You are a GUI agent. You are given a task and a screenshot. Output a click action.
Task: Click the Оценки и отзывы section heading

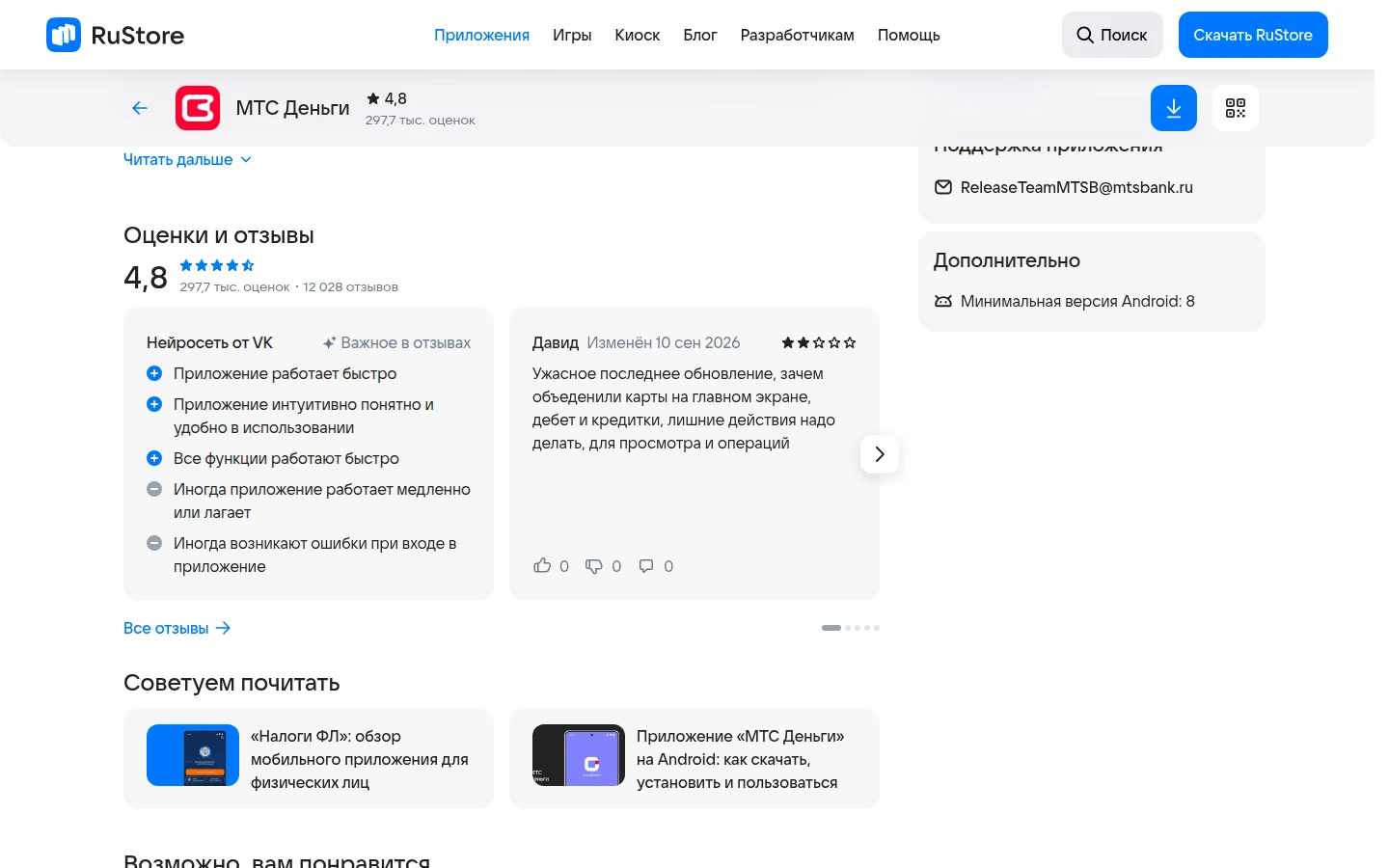click(219, 235)
